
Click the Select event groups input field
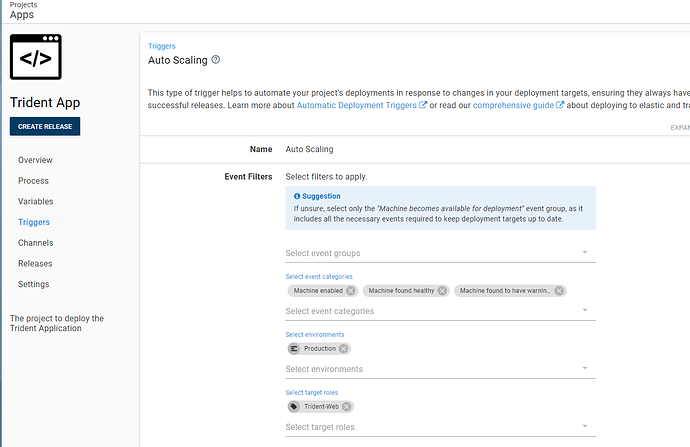tap(440, 253)
